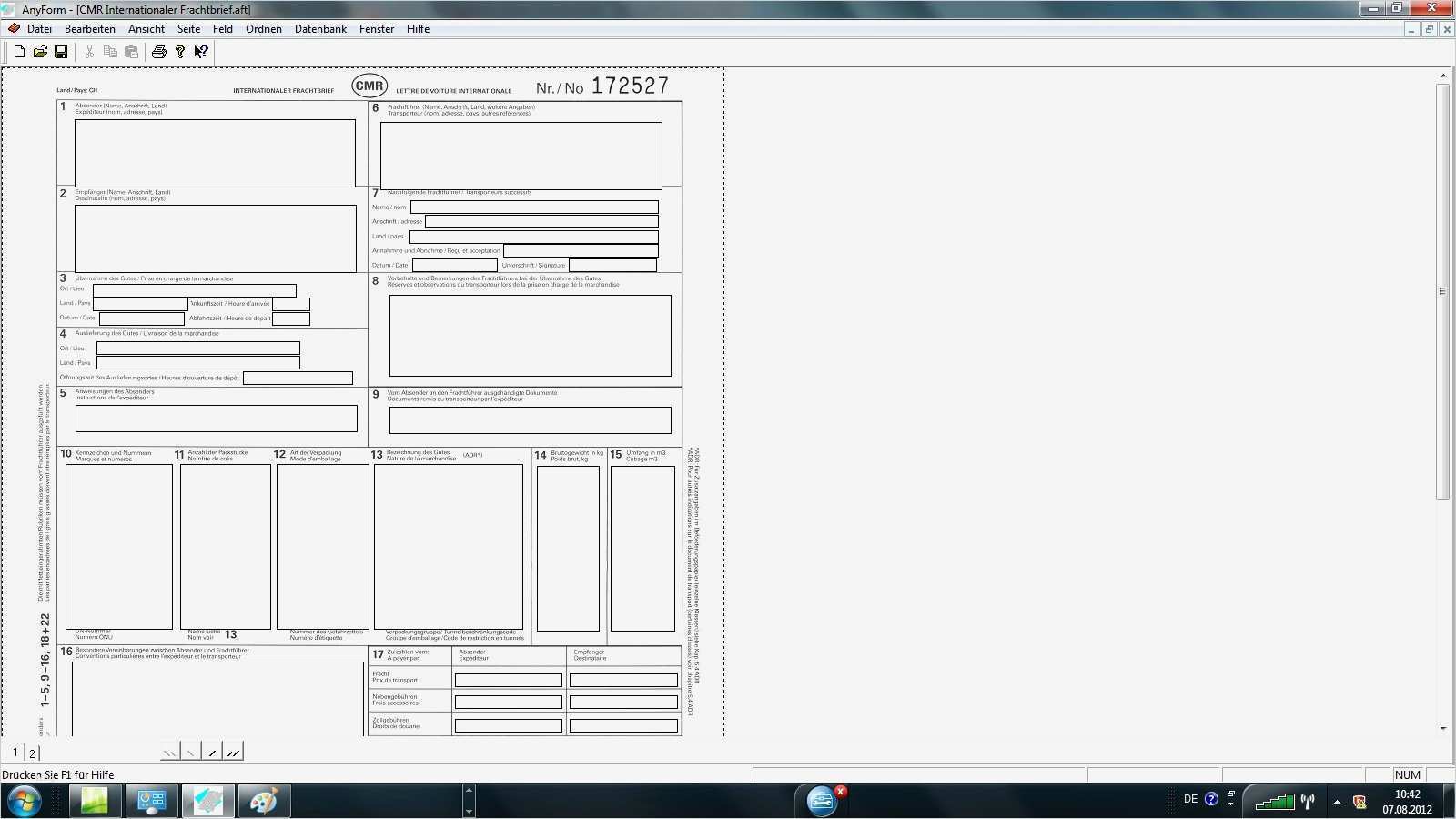Viewport: 1456px width, 819px height.
Task: Click the Absender address box in field 1
Action: tap(215, 153)
